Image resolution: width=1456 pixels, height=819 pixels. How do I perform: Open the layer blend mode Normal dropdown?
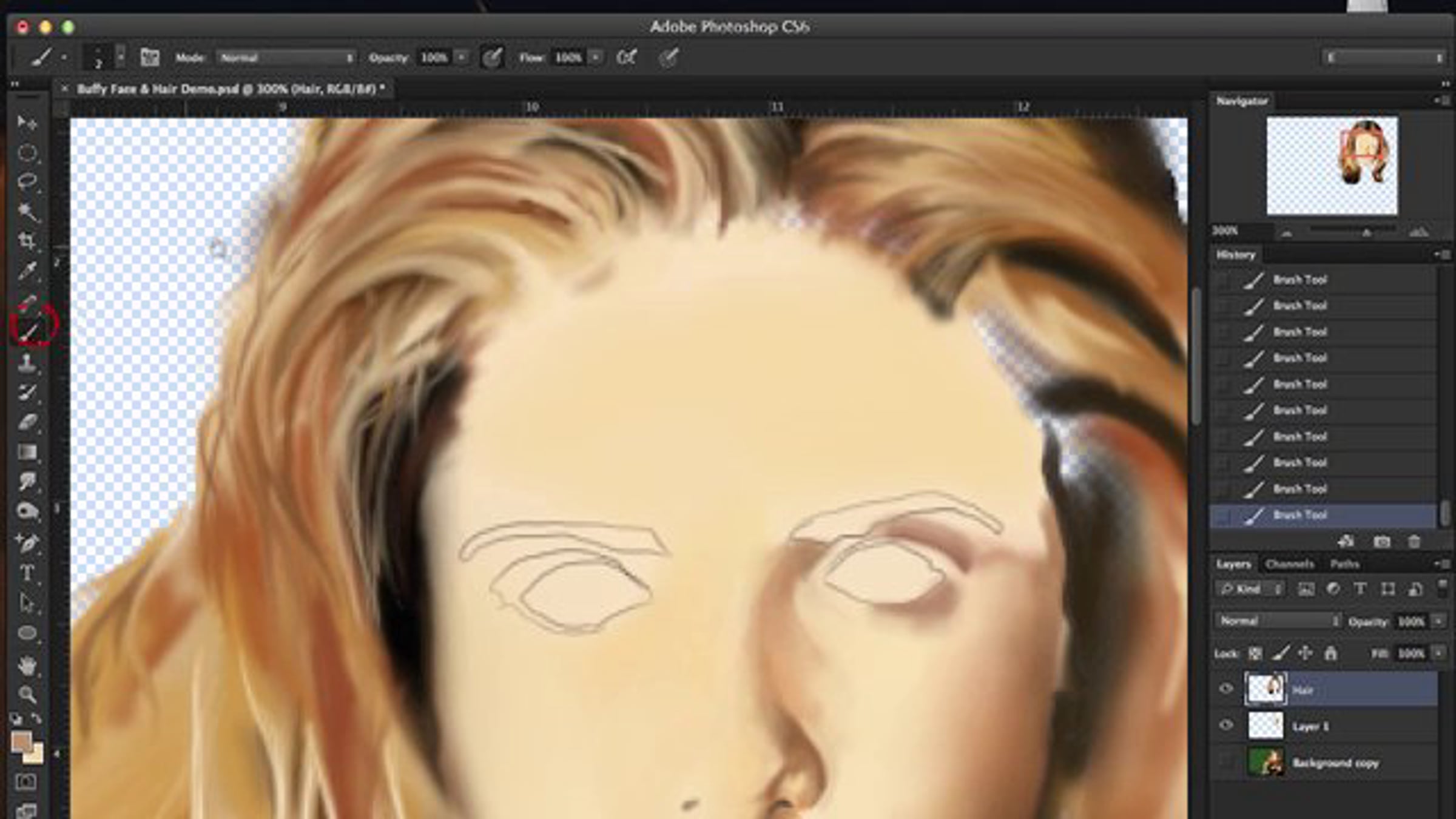(1278, 621)
